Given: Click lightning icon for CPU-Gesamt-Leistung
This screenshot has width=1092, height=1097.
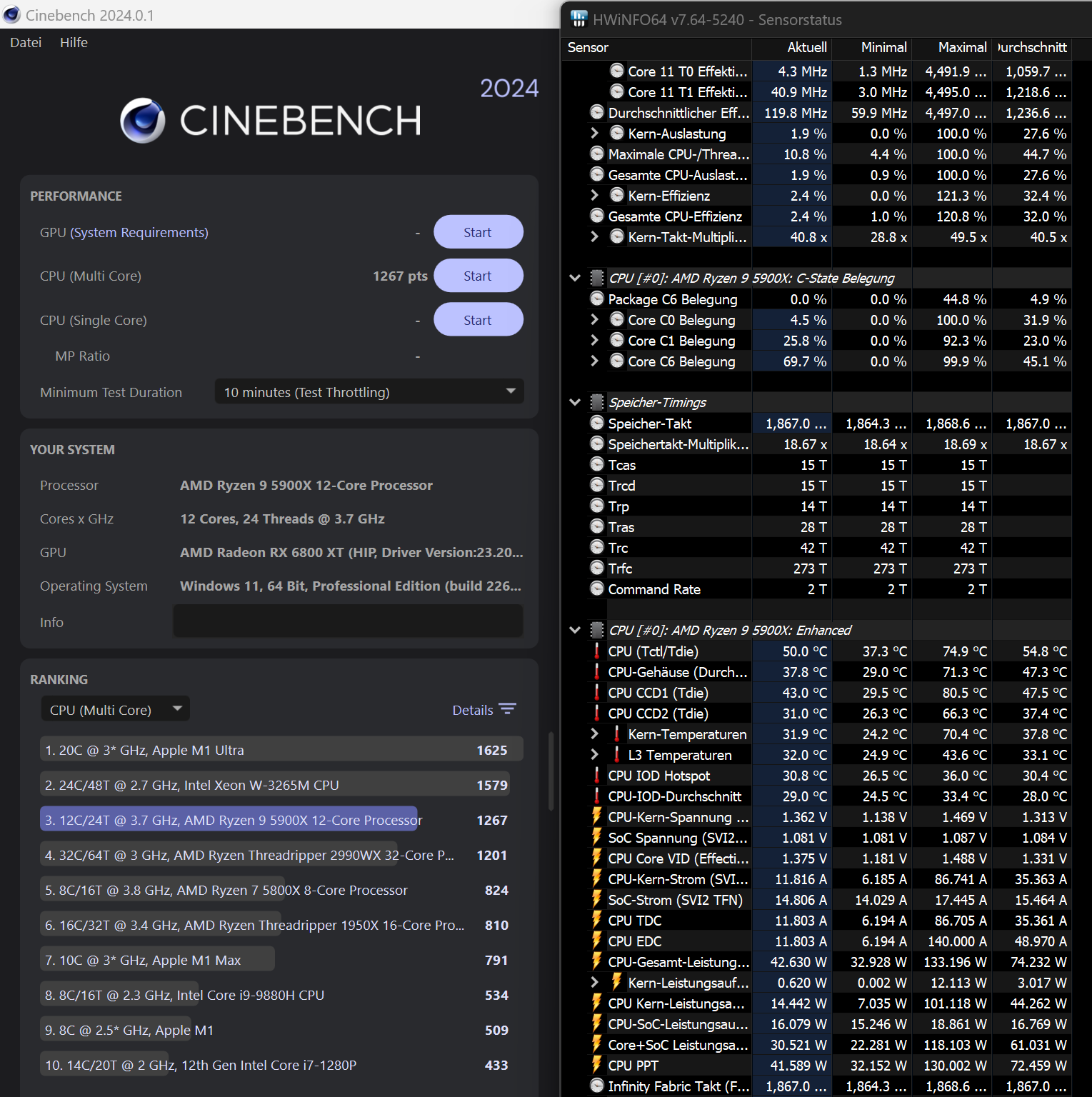Looking at the screenshot, I should coord(597,961).
